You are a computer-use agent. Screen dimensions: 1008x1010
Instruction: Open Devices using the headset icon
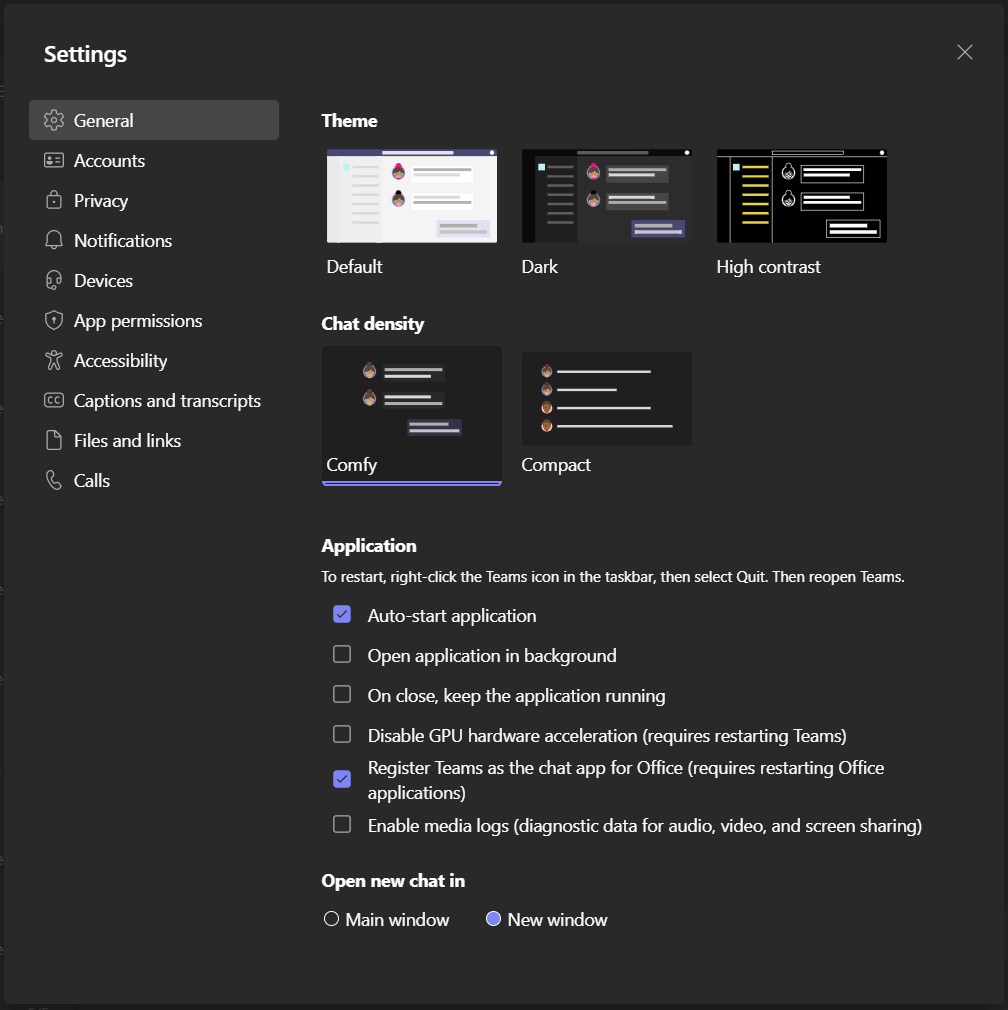(x=53, y=280)
